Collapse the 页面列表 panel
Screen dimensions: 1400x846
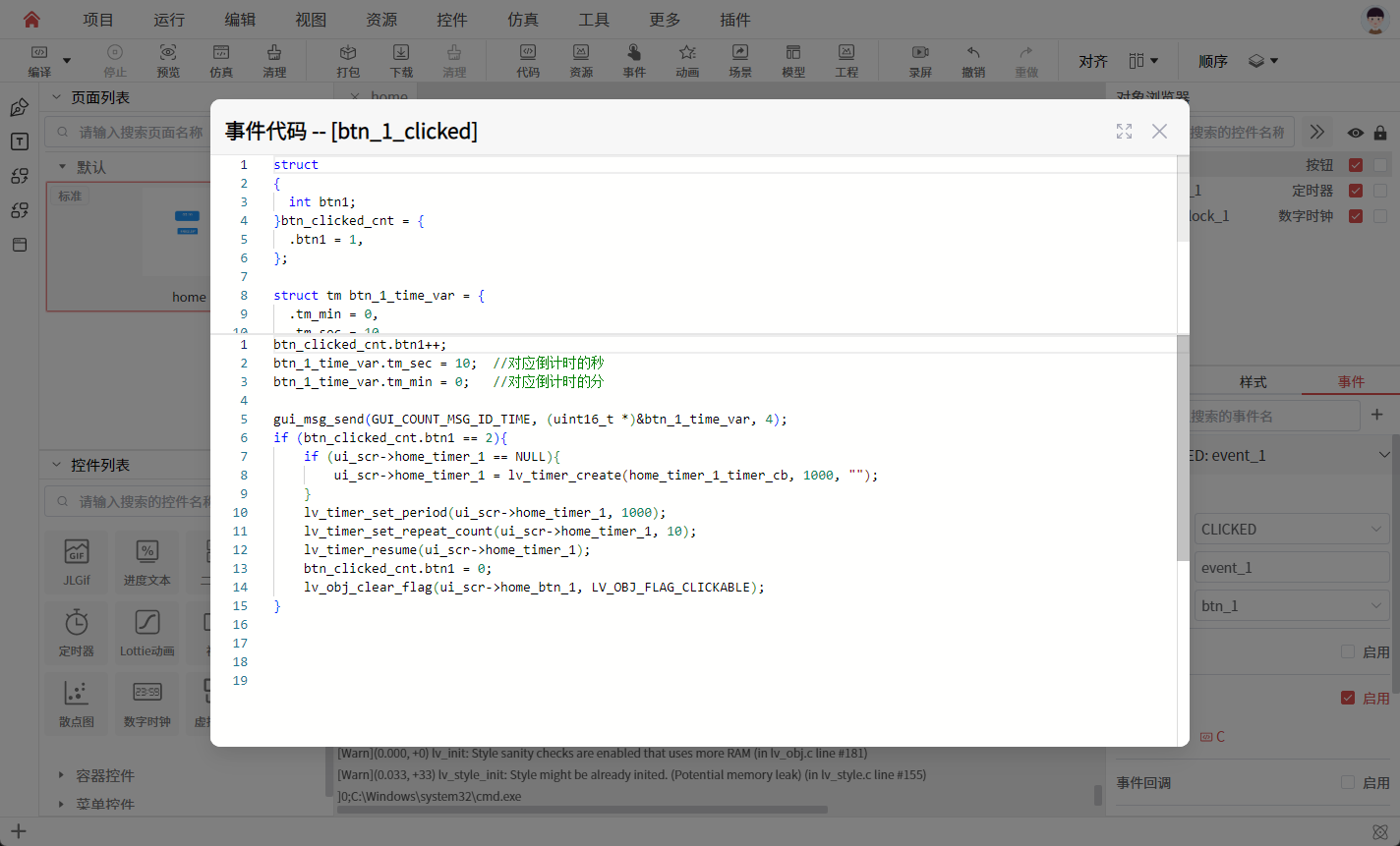[x=56, y=97]
